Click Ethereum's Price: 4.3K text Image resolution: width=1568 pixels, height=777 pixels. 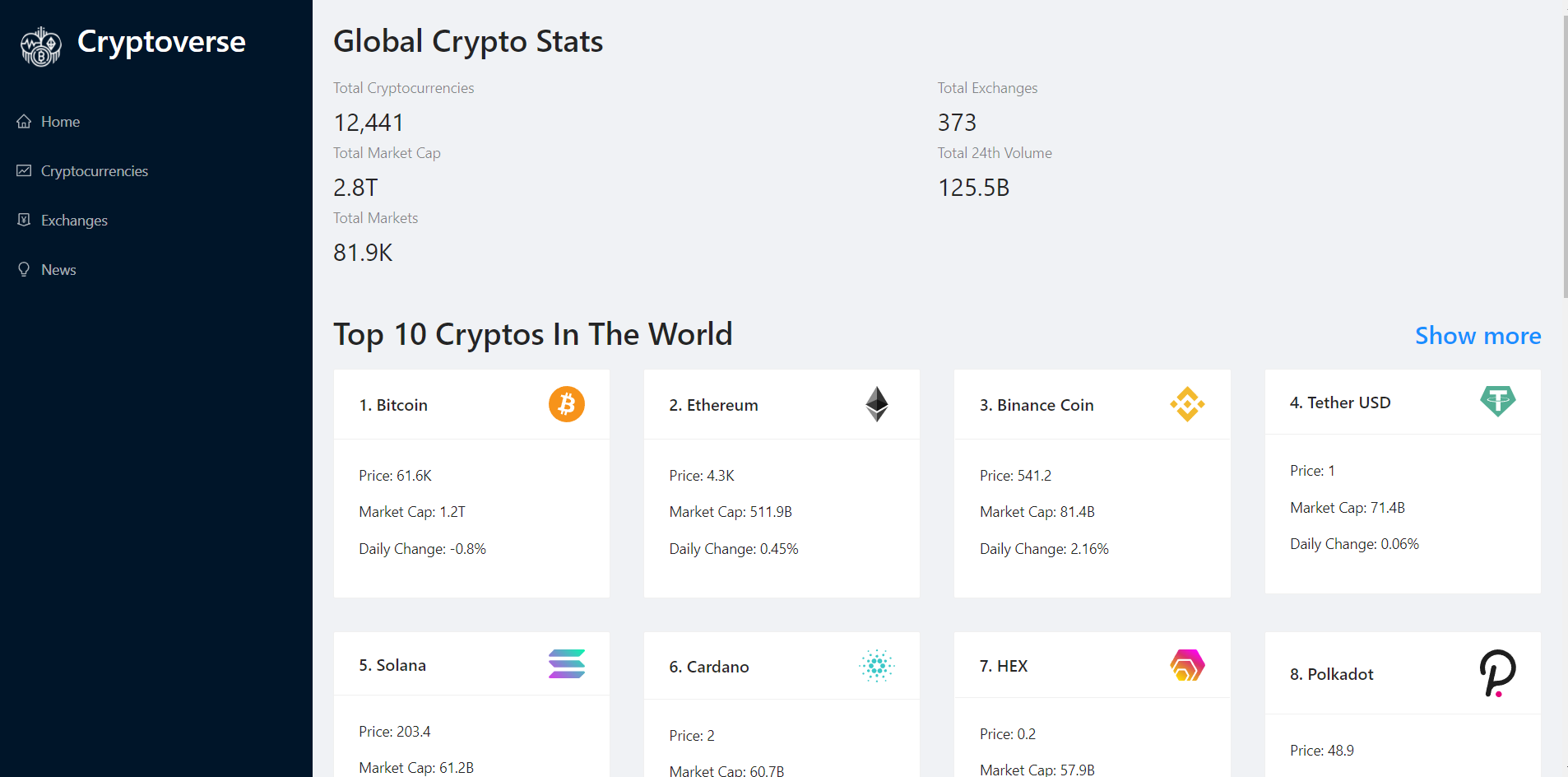pos(702,476)
